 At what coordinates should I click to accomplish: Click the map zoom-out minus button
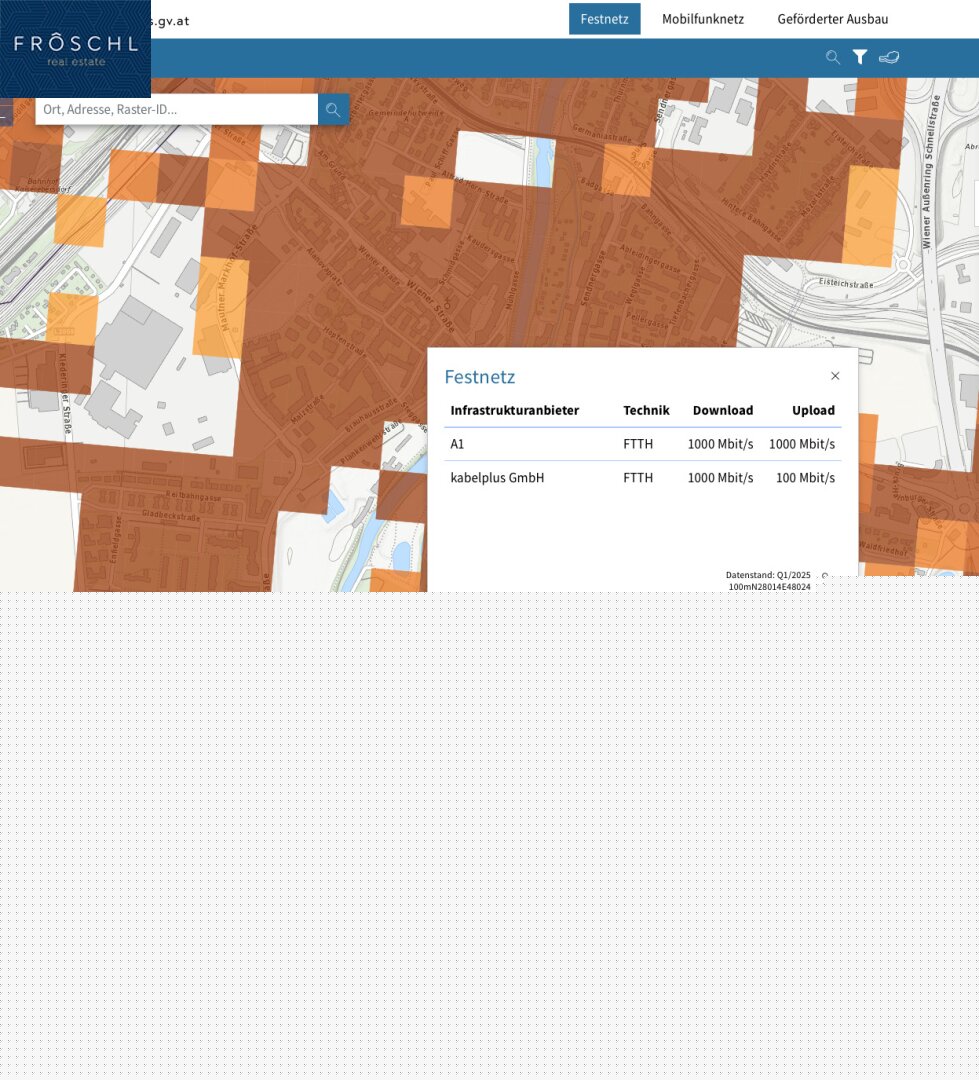click(x=4, y=115)
